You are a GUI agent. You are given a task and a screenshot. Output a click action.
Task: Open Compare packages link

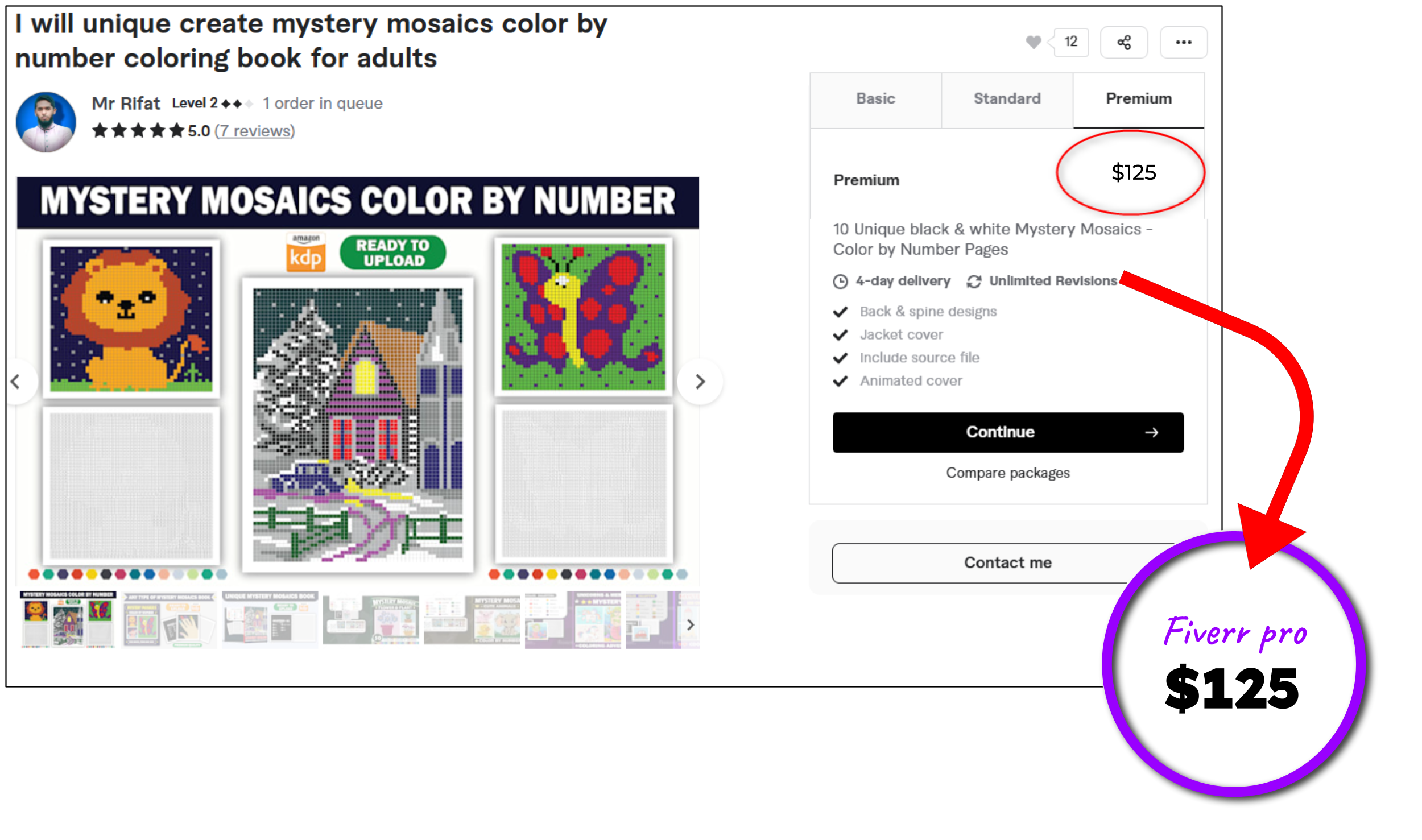click(1007, 473)
